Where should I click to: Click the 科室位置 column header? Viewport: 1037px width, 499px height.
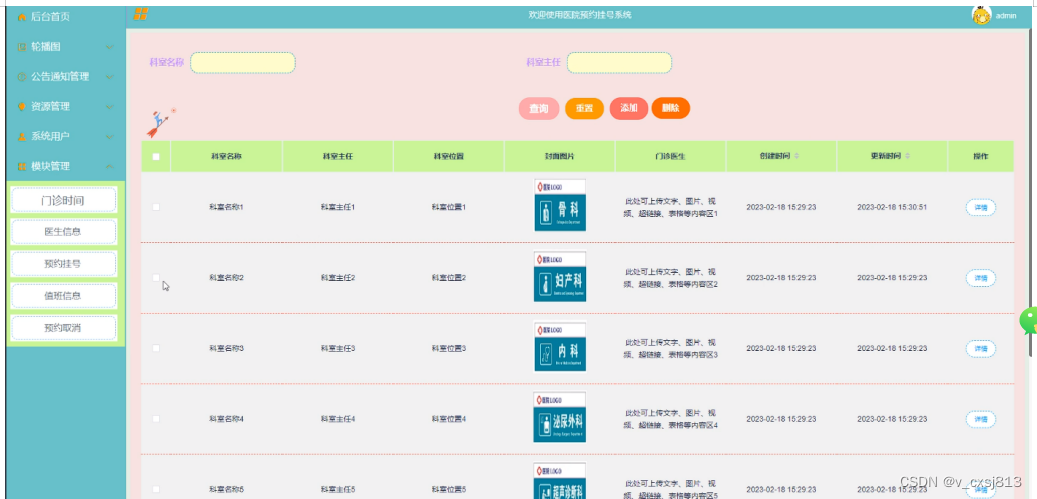448,157
